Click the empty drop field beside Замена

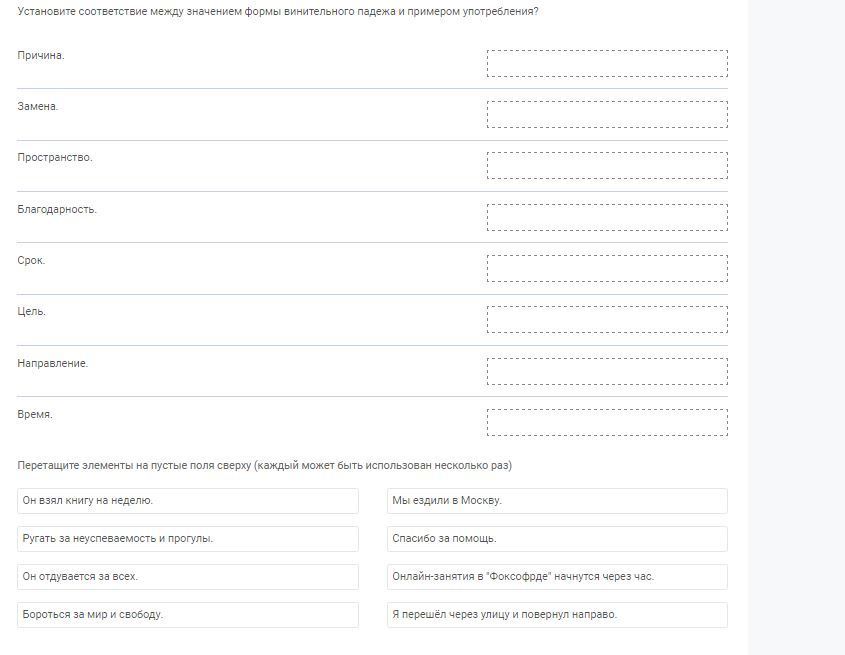[x=607, y=114]
